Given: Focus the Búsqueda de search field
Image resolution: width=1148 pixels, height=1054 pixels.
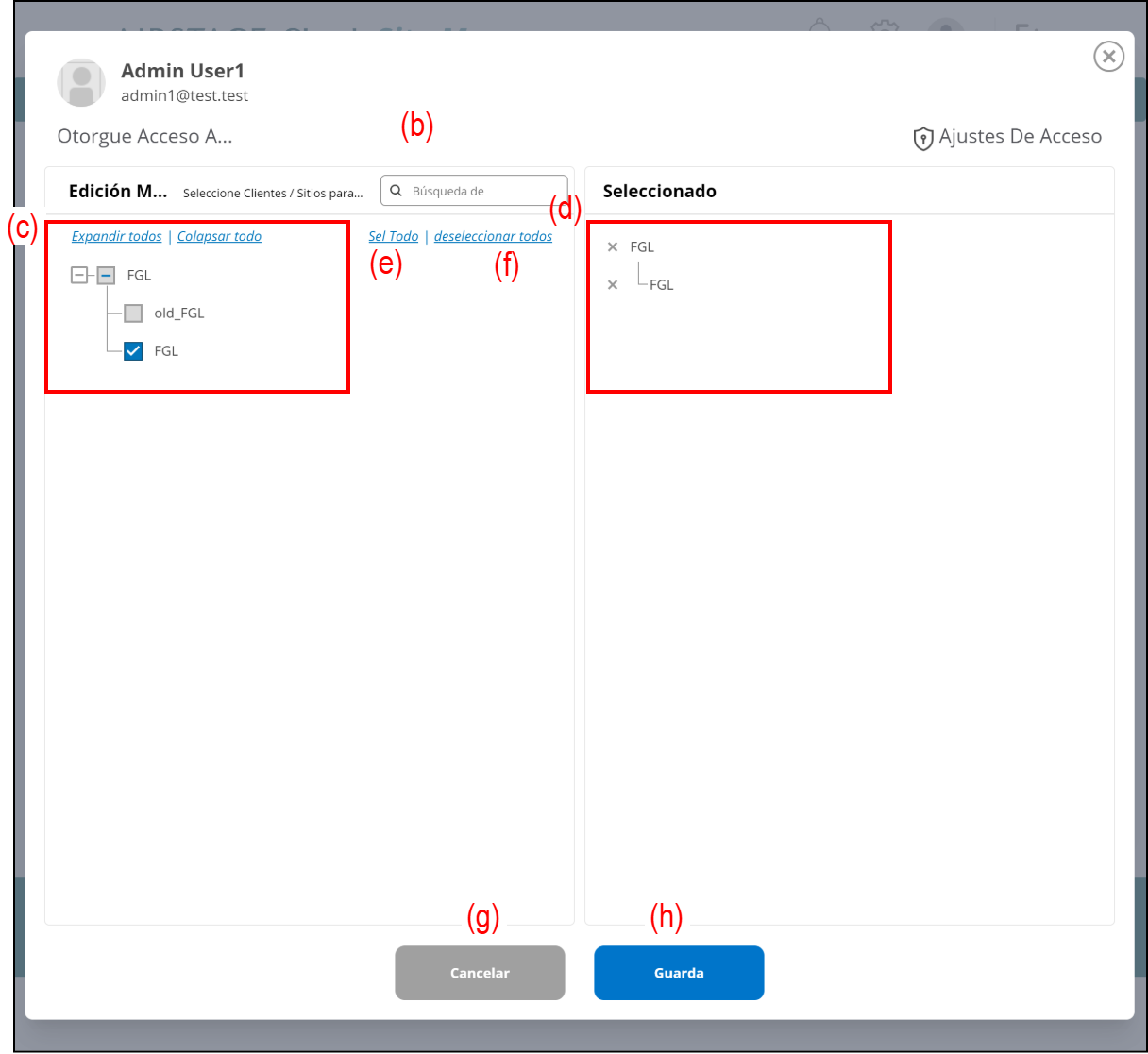Looking at the screenshot, I should click(x=481, y=191).
